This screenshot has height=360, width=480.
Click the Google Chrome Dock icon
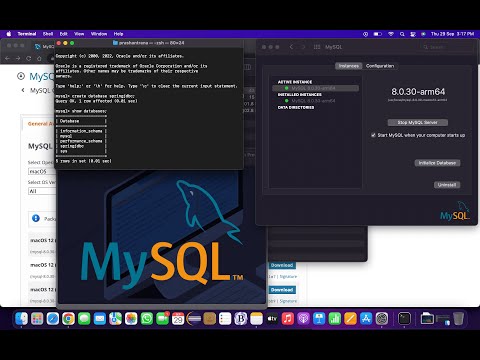coord(68,319)
